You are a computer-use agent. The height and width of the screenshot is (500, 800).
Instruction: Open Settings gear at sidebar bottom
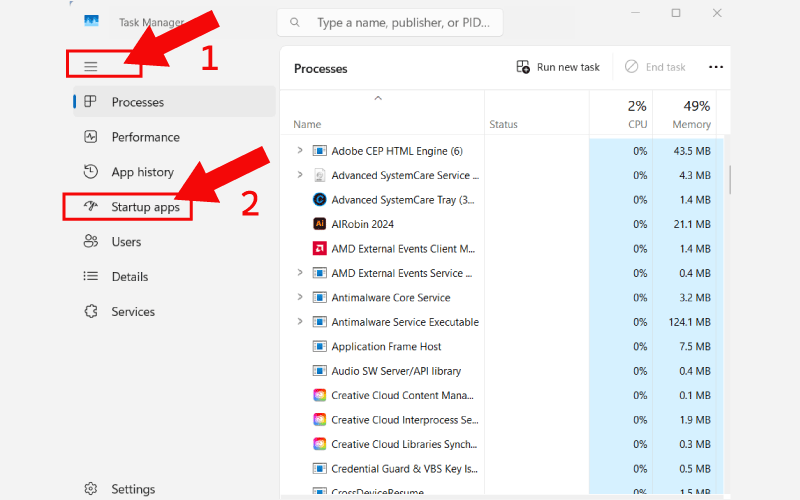91,489
